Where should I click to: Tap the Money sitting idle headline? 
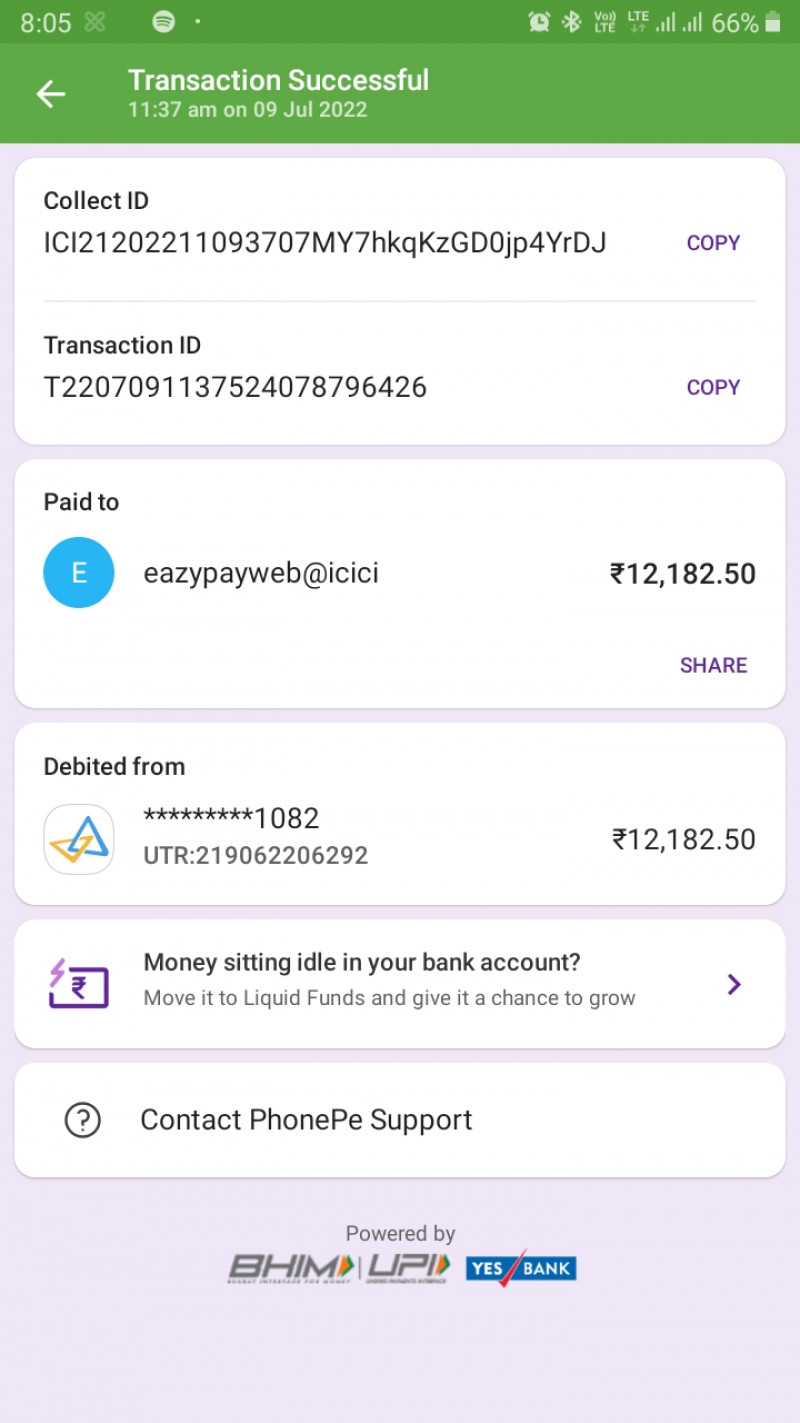(362, 963)
